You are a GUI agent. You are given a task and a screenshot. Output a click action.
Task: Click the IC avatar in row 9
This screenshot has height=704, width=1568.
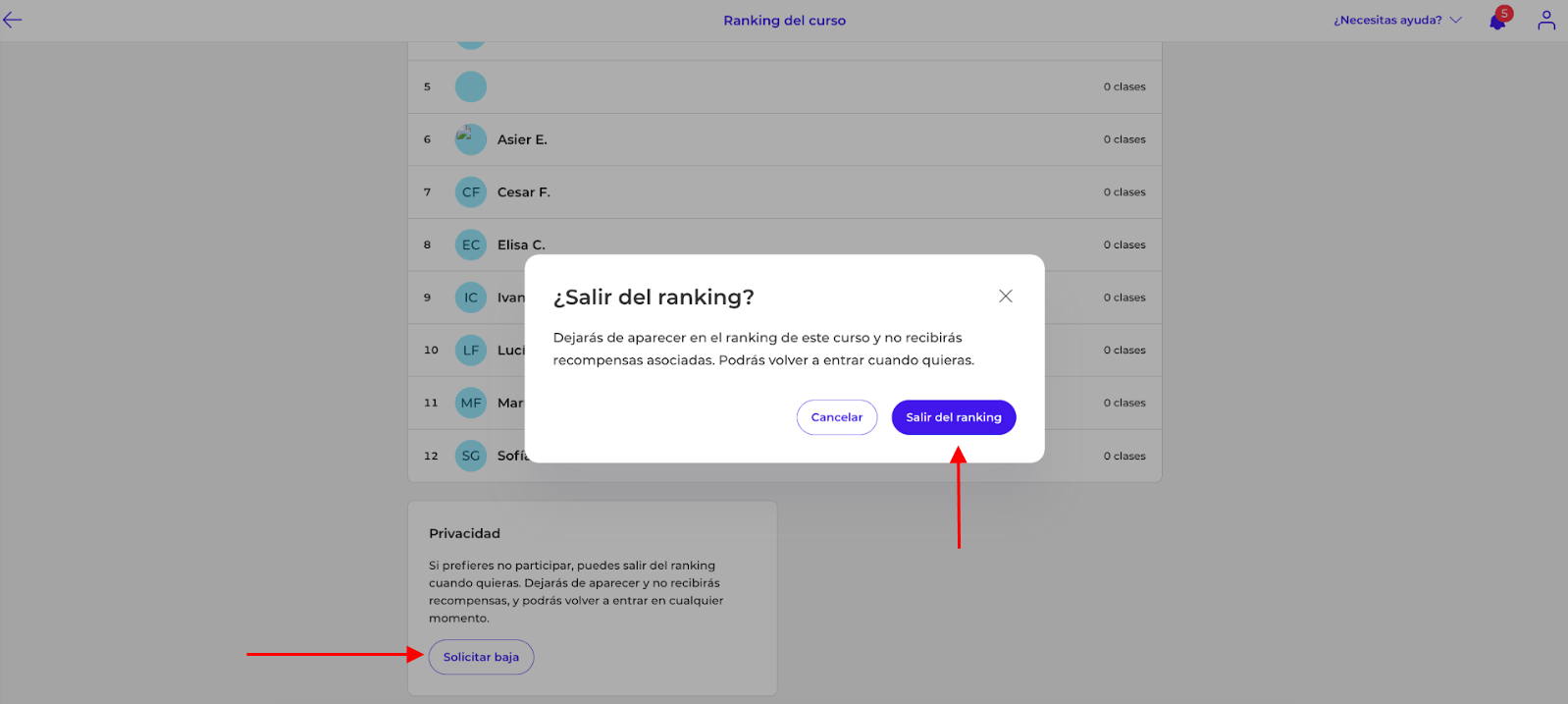[471, 298]
